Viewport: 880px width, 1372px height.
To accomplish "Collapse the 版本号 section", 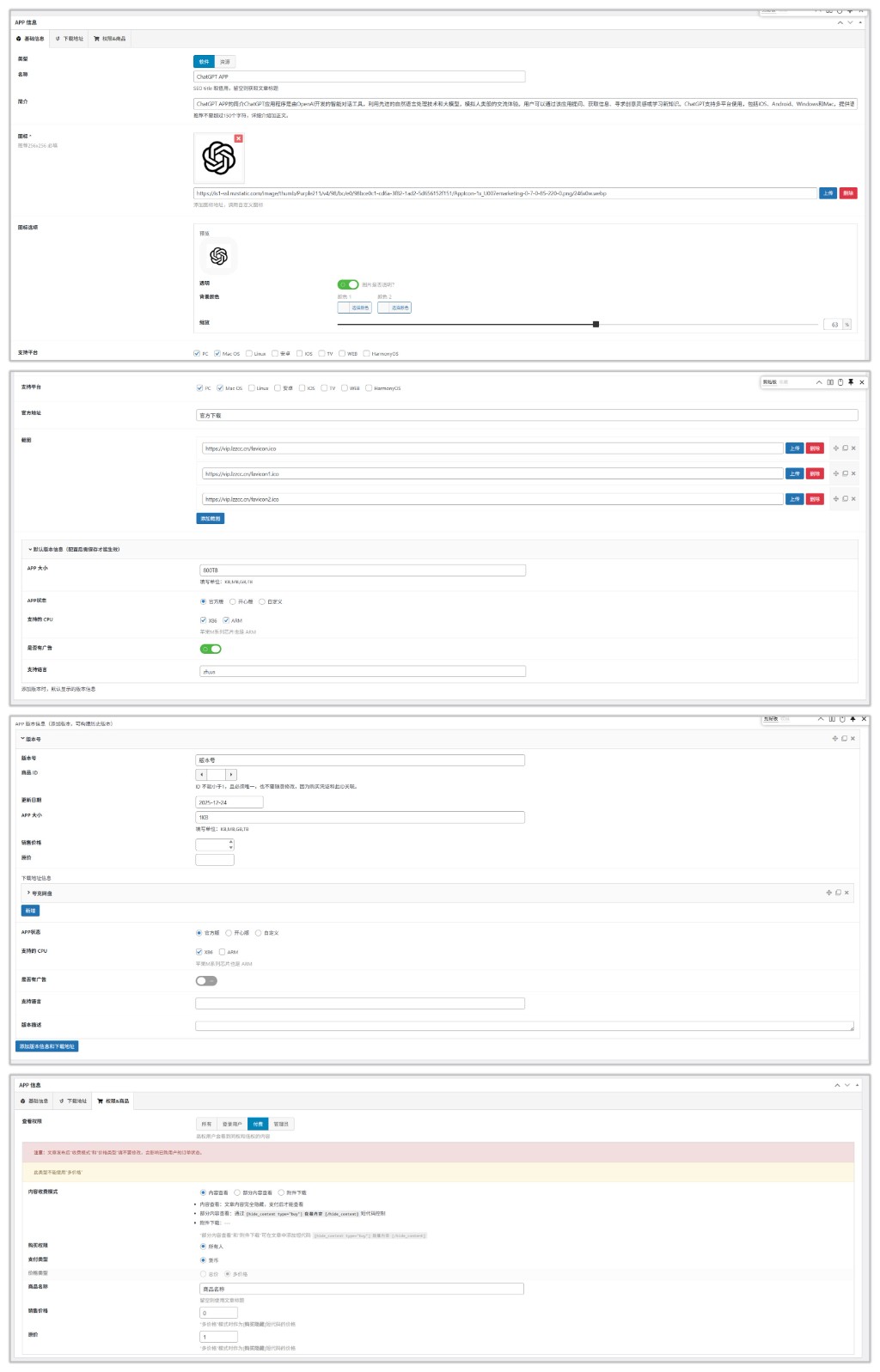I will coord(23,739).
